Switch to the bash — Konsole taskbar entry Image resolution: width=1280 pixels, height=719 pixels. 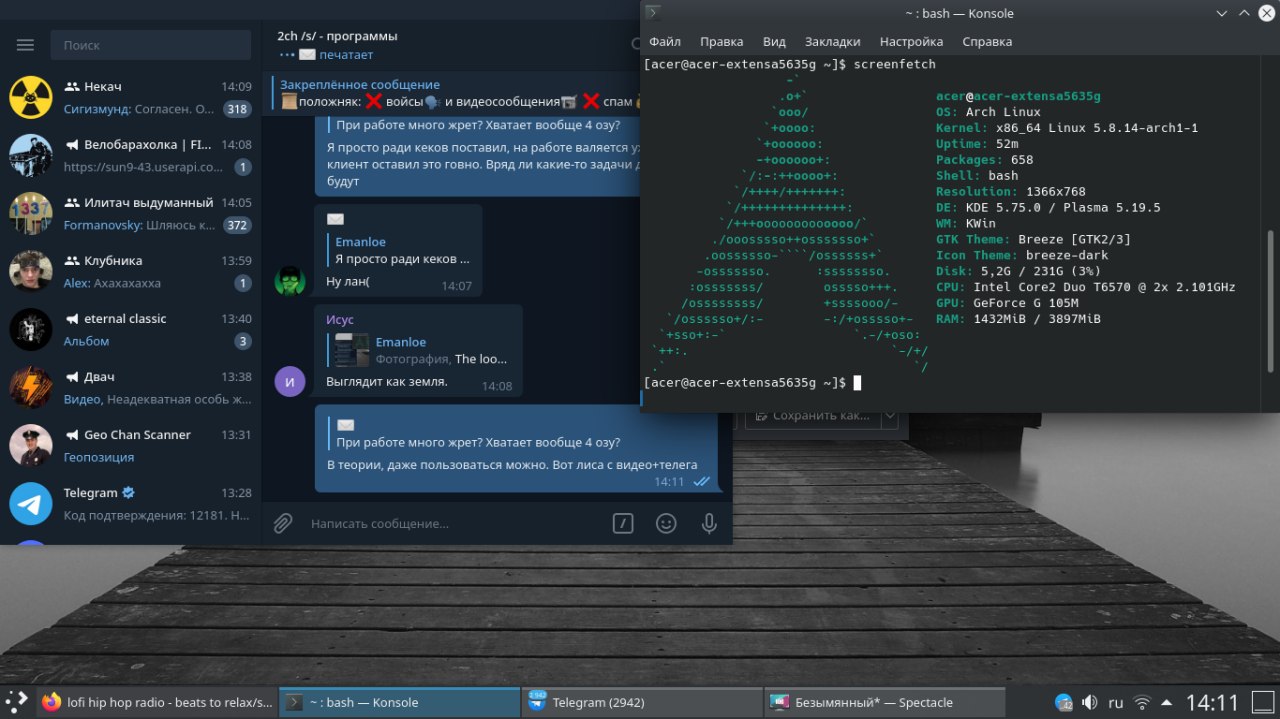coord(398,702)
